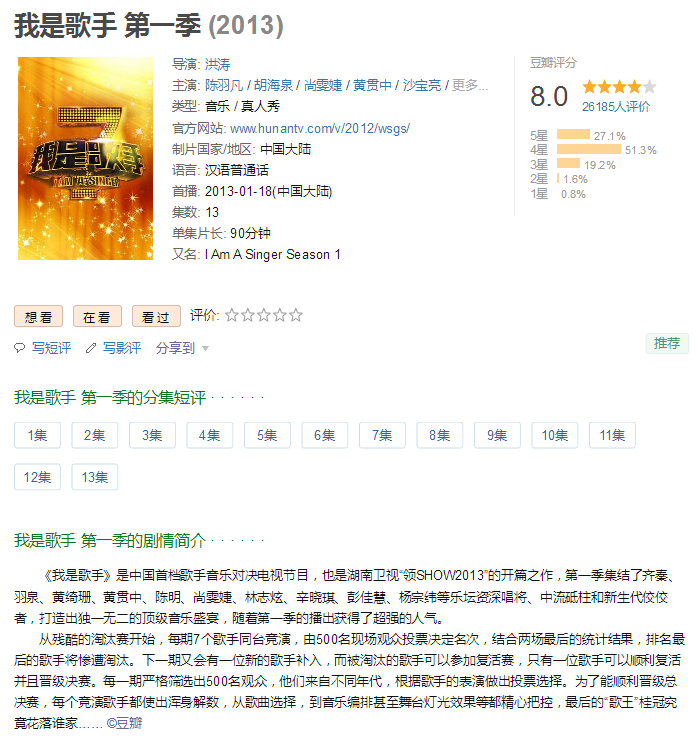Rate four stars in 评价 row

point(280,315)
